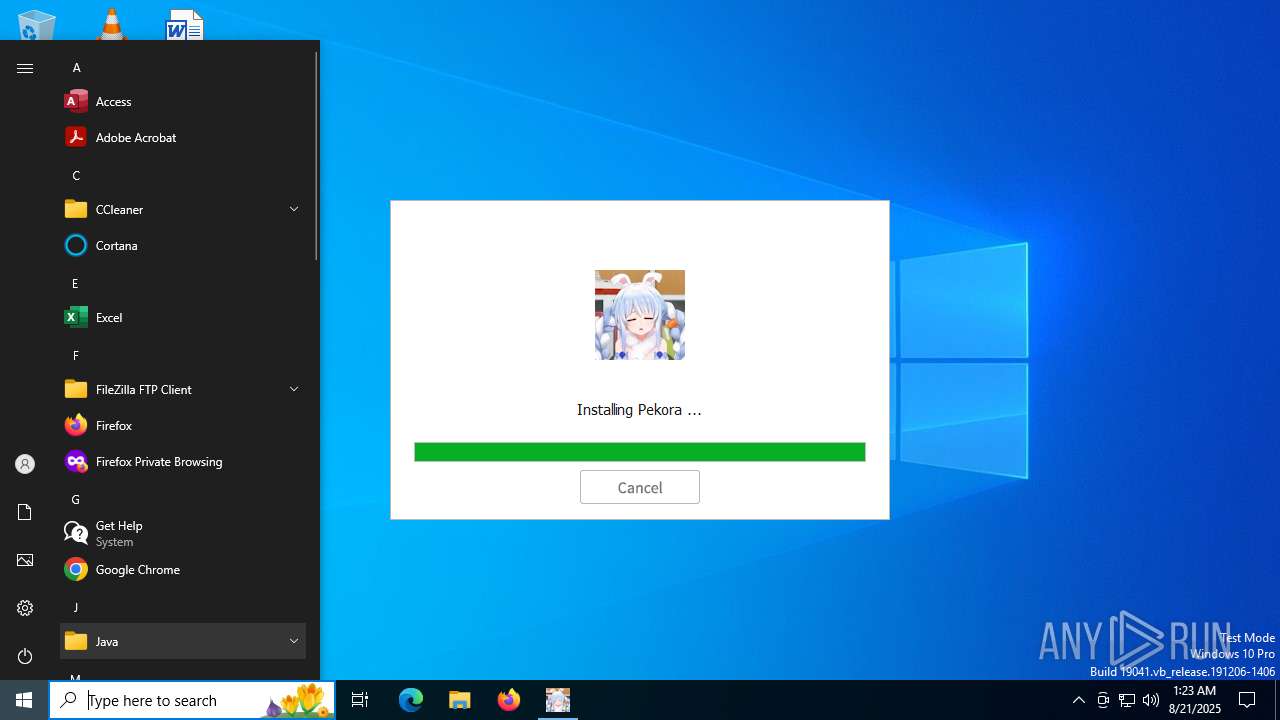
Task: Show hidden system tray icons
Action: pyautogui.click(x=1078, y=700)
